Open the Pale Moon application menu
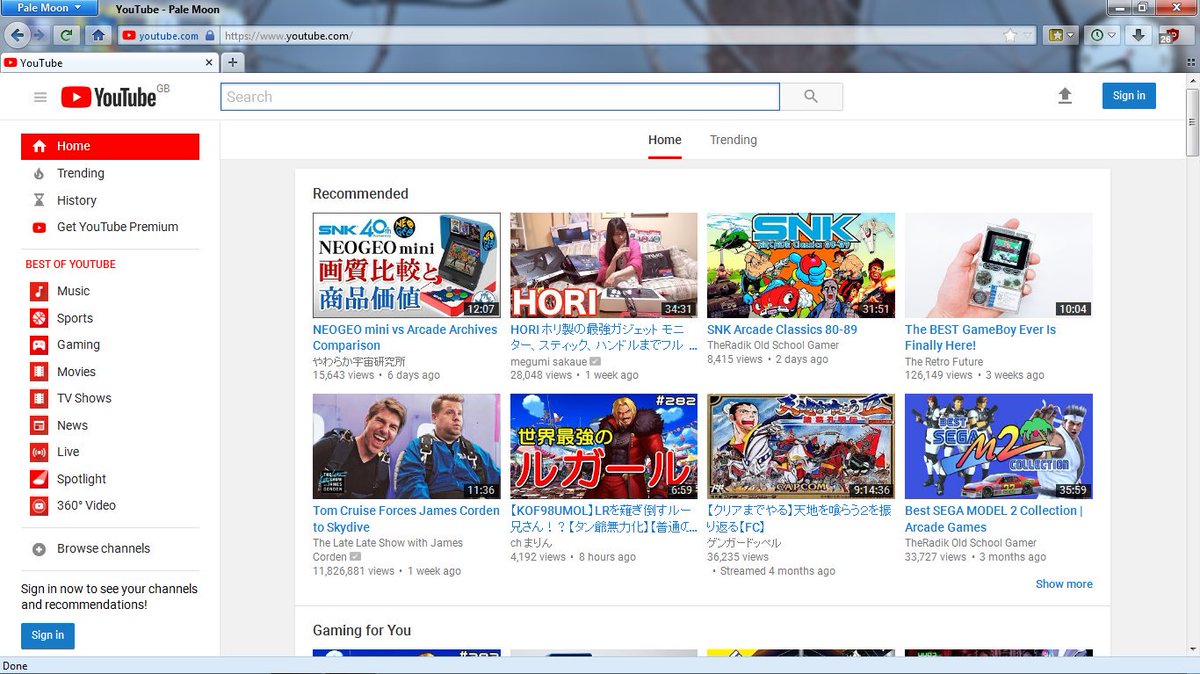This screenshot has width=1200, height=674. (x=50, y=8)
